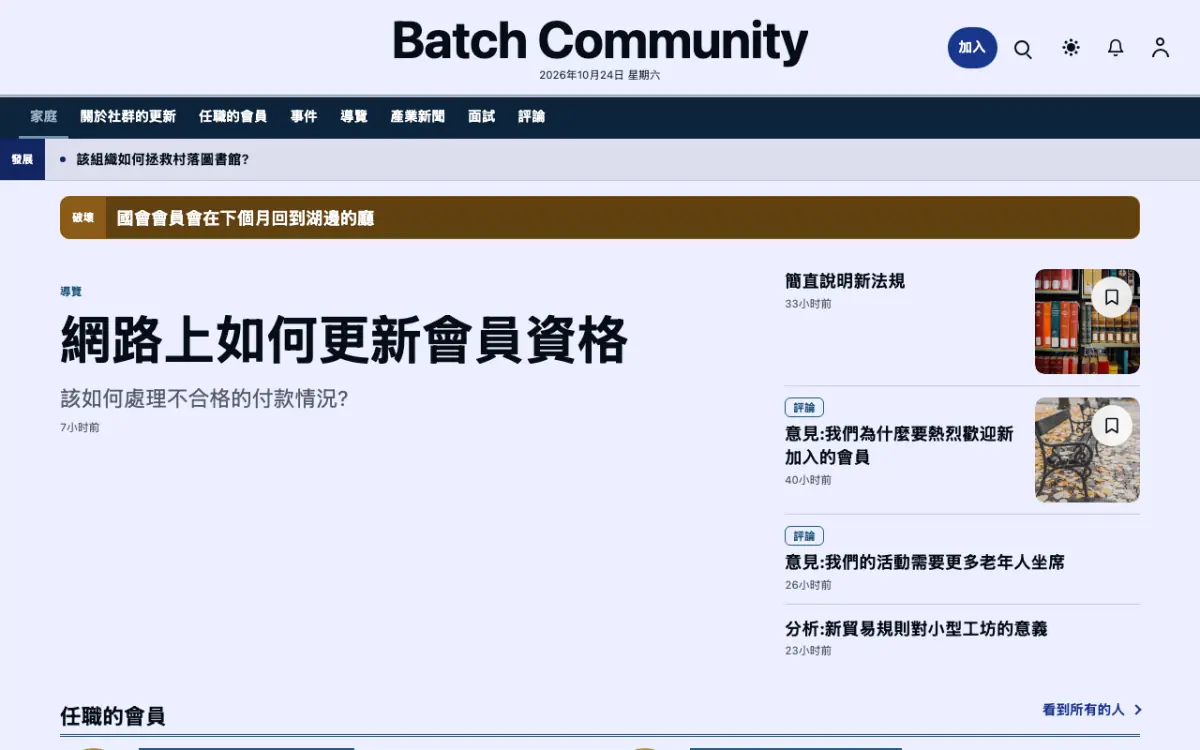Select the 家庭 nav tab

[x=44, y=117]
